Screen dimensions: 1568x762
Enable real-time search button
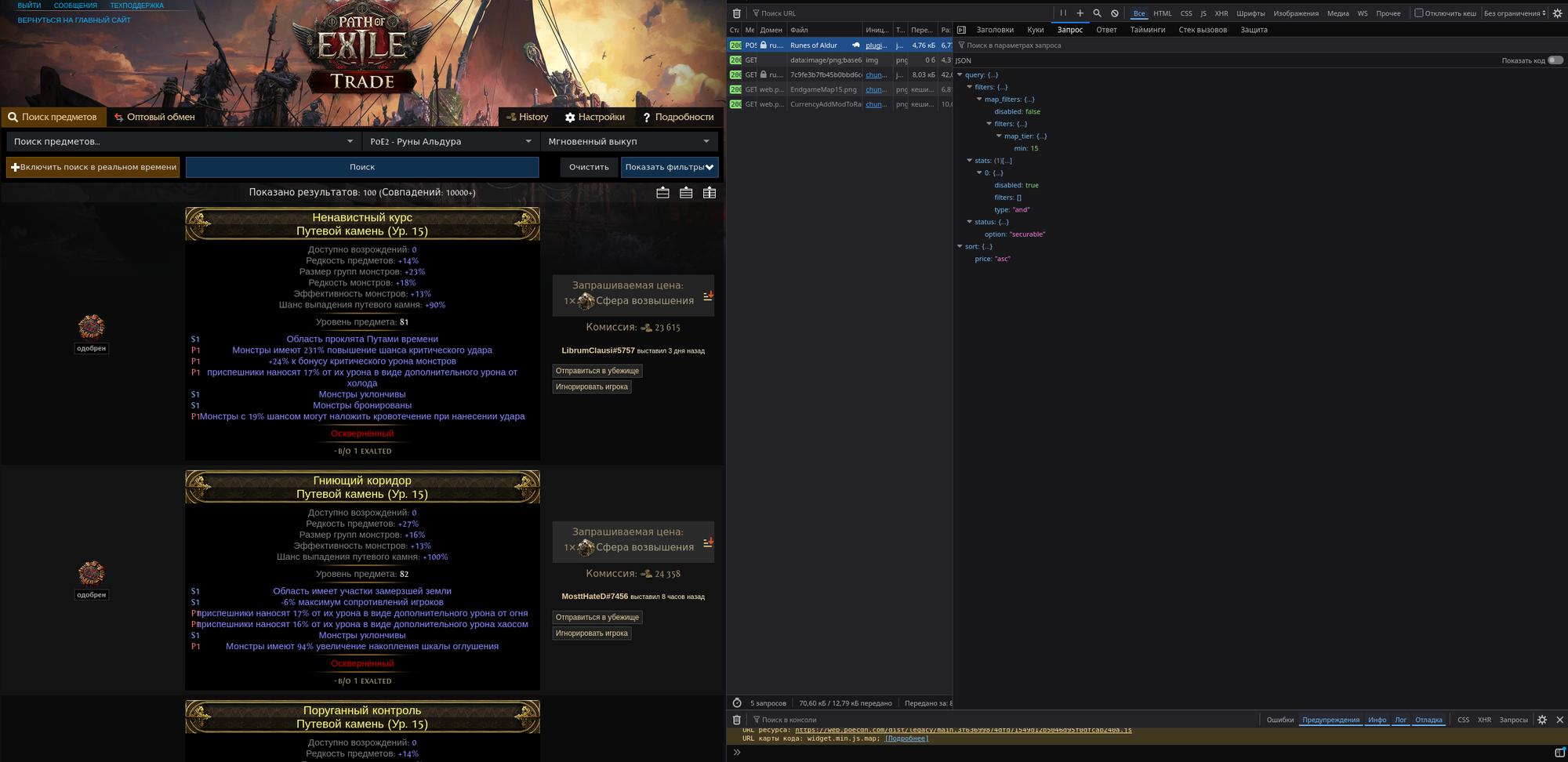pyautogui.click(x=93, y=167)
